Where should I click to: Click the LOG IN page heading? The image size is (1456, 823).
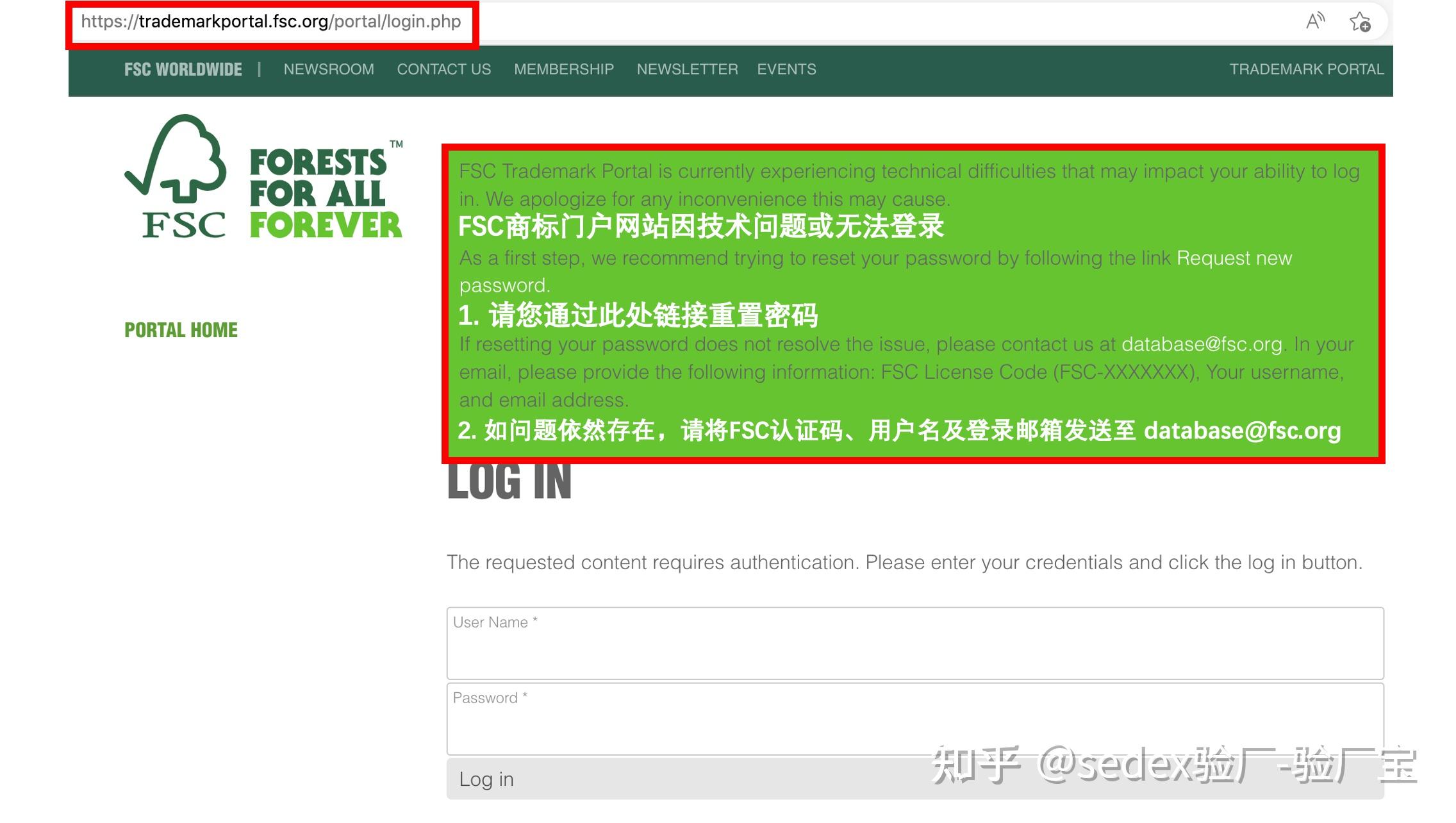(509, 482)
